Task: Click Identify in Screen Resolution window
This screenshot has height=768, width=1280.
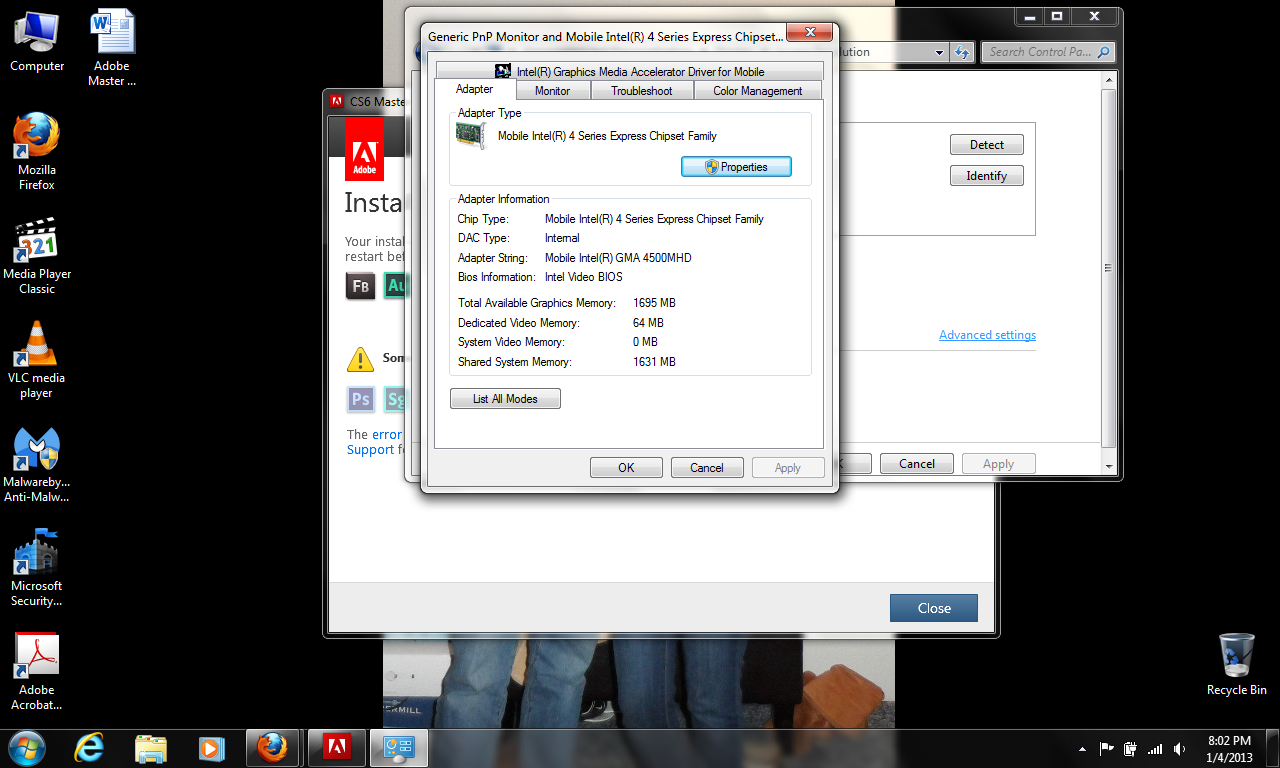Action: [986, 176]
